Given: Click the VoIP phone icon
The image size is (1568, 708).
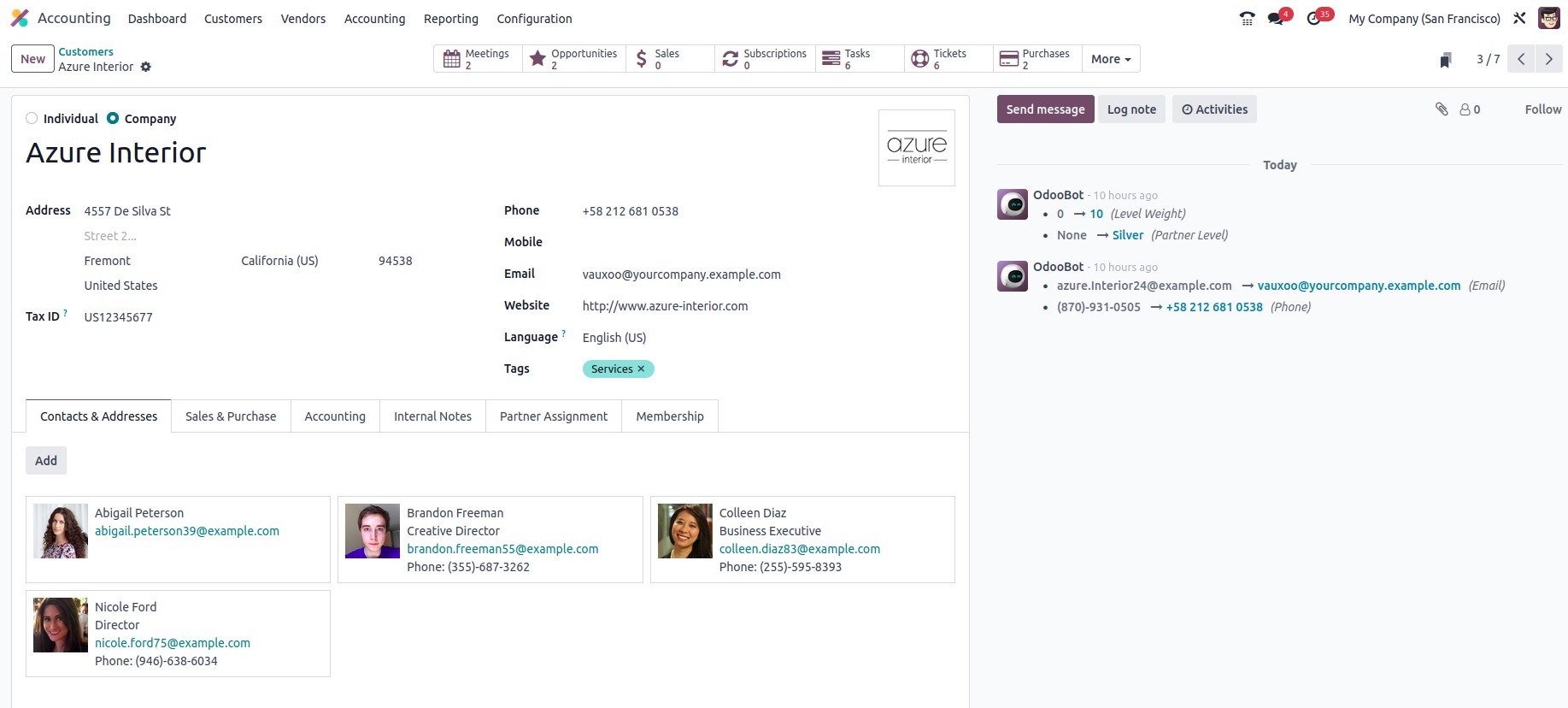Looking at the screenshot, I should pyautogui.click(x=1248, y=18).
